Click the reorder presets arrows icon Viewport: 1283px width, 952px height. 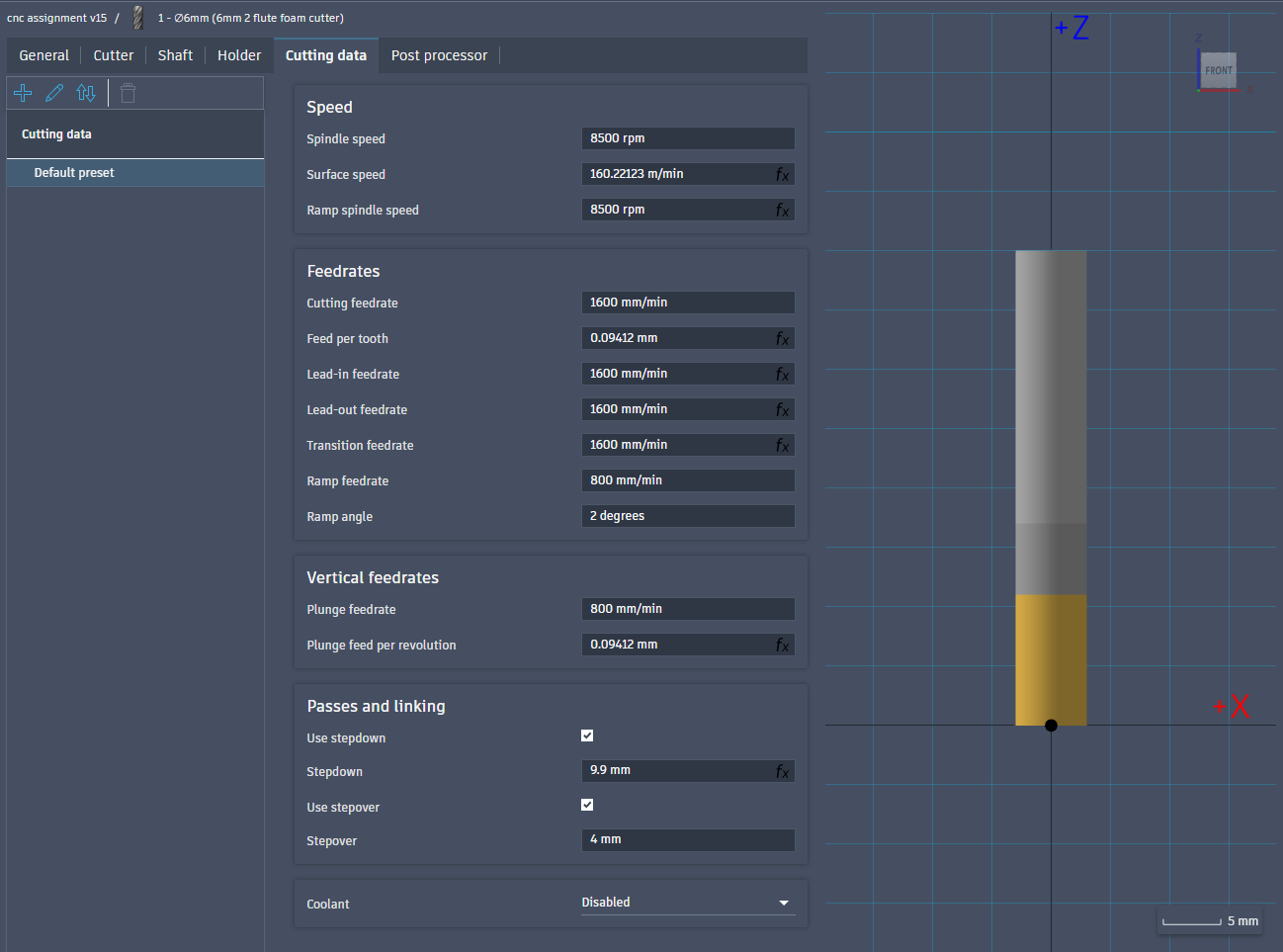(86, 93)
